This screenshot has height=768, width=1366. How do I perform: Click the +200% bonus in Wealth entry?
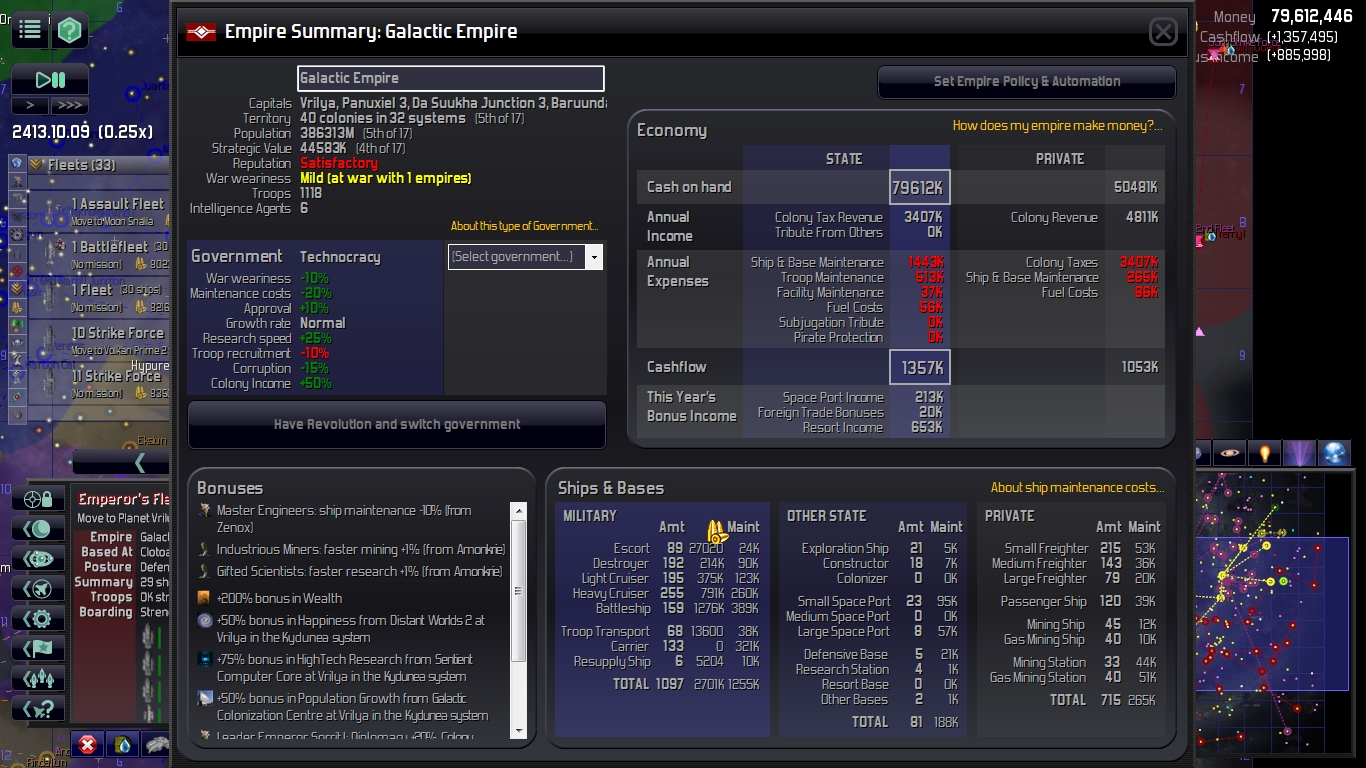tap(270, 598)
